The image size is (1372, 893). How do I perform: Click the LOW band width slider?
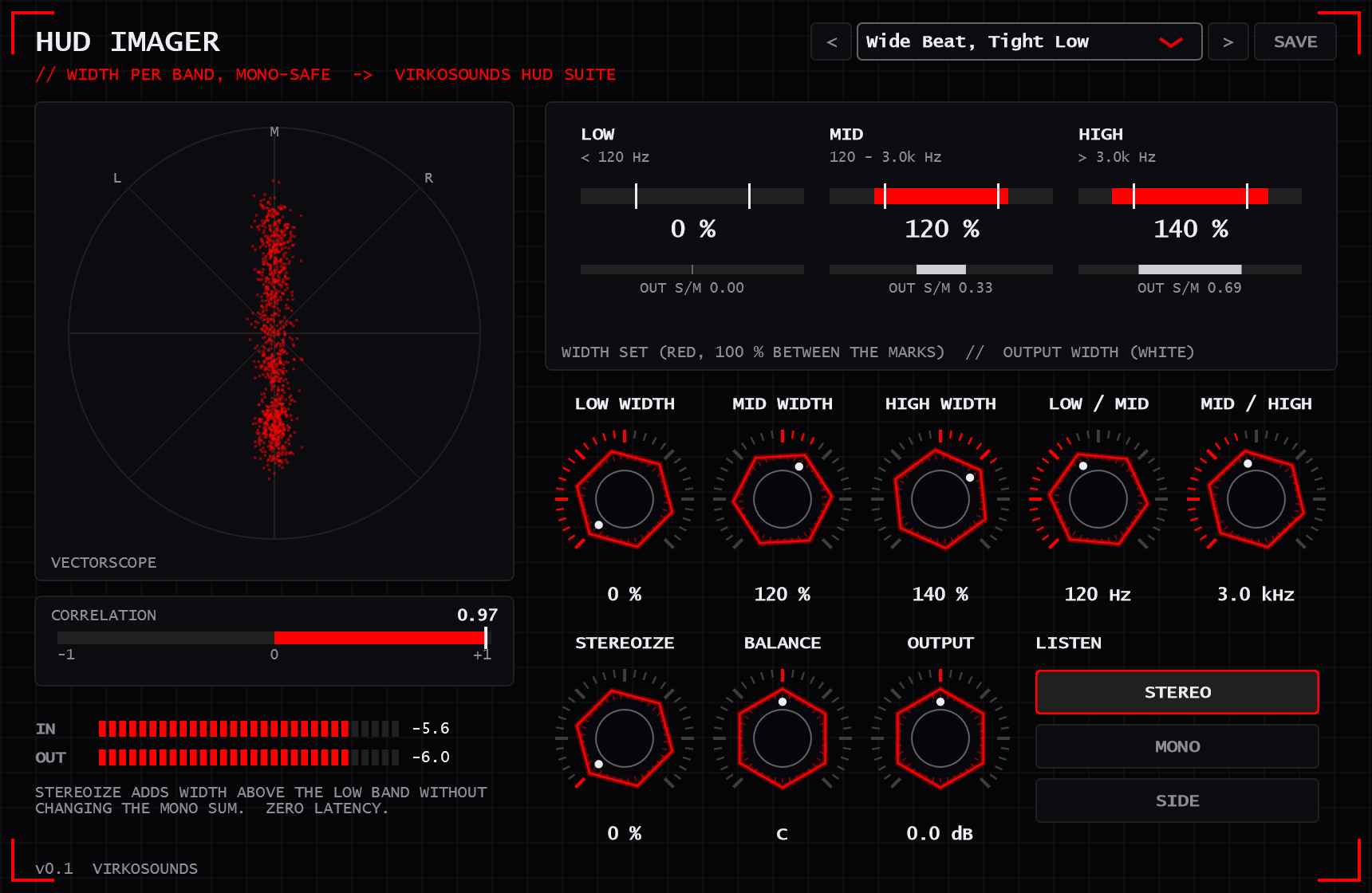click(692, 196)
